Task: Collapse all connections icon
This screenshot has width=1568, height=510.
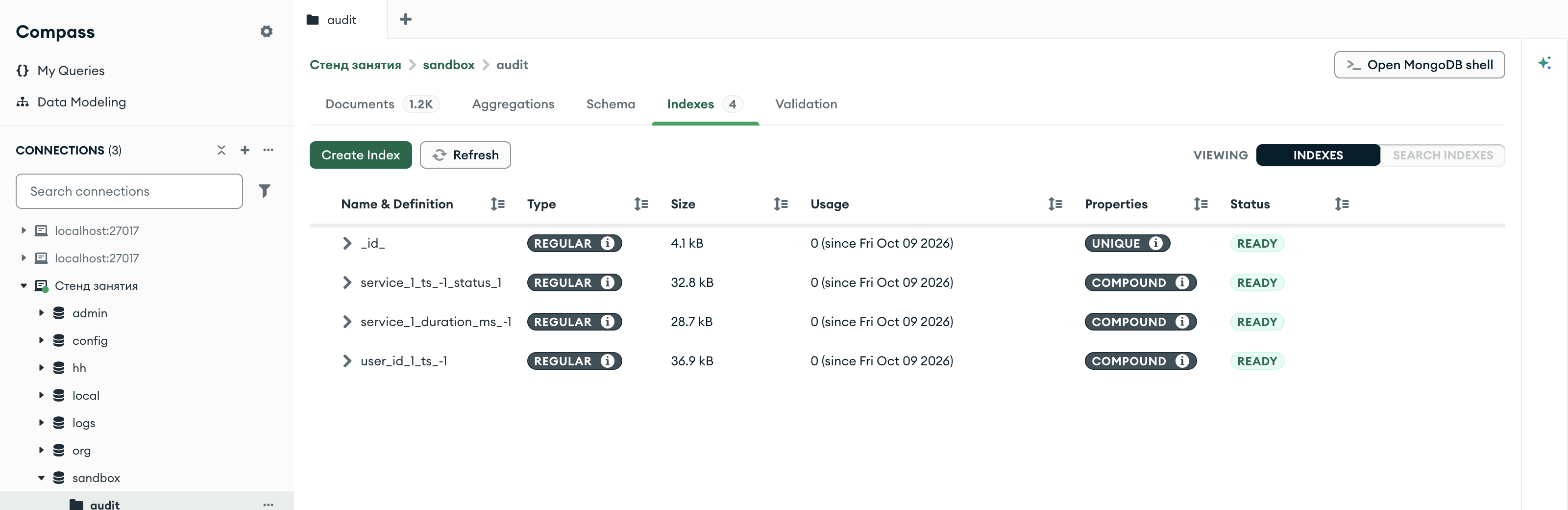Action: point(221,150)
